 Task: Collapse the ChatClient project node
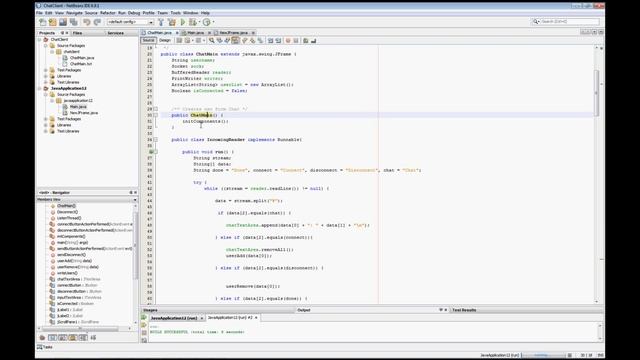tap(40, 40)
